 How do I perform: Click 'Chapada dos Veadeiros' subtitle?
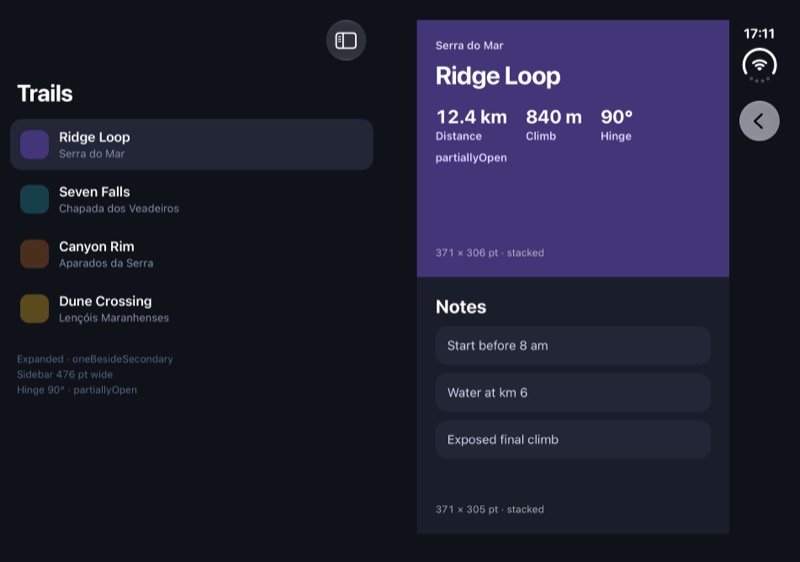(119, 209)
